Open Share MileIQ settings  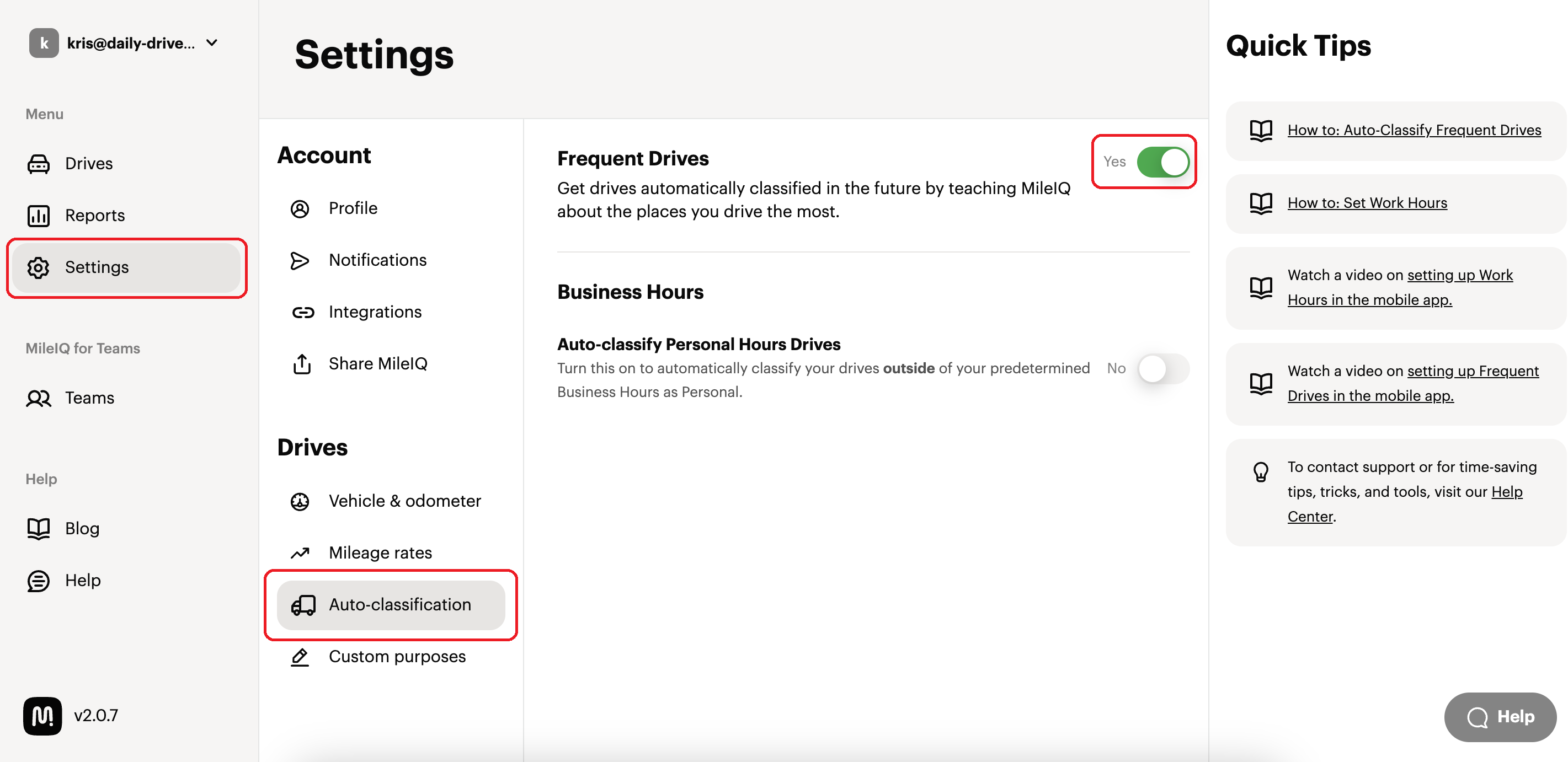(391, 364)
